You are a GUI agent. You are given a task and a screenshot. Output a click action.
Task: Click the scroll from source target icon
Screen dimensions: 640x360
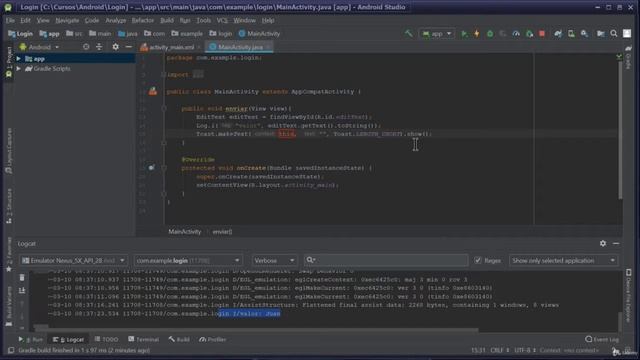pos(86,47)
